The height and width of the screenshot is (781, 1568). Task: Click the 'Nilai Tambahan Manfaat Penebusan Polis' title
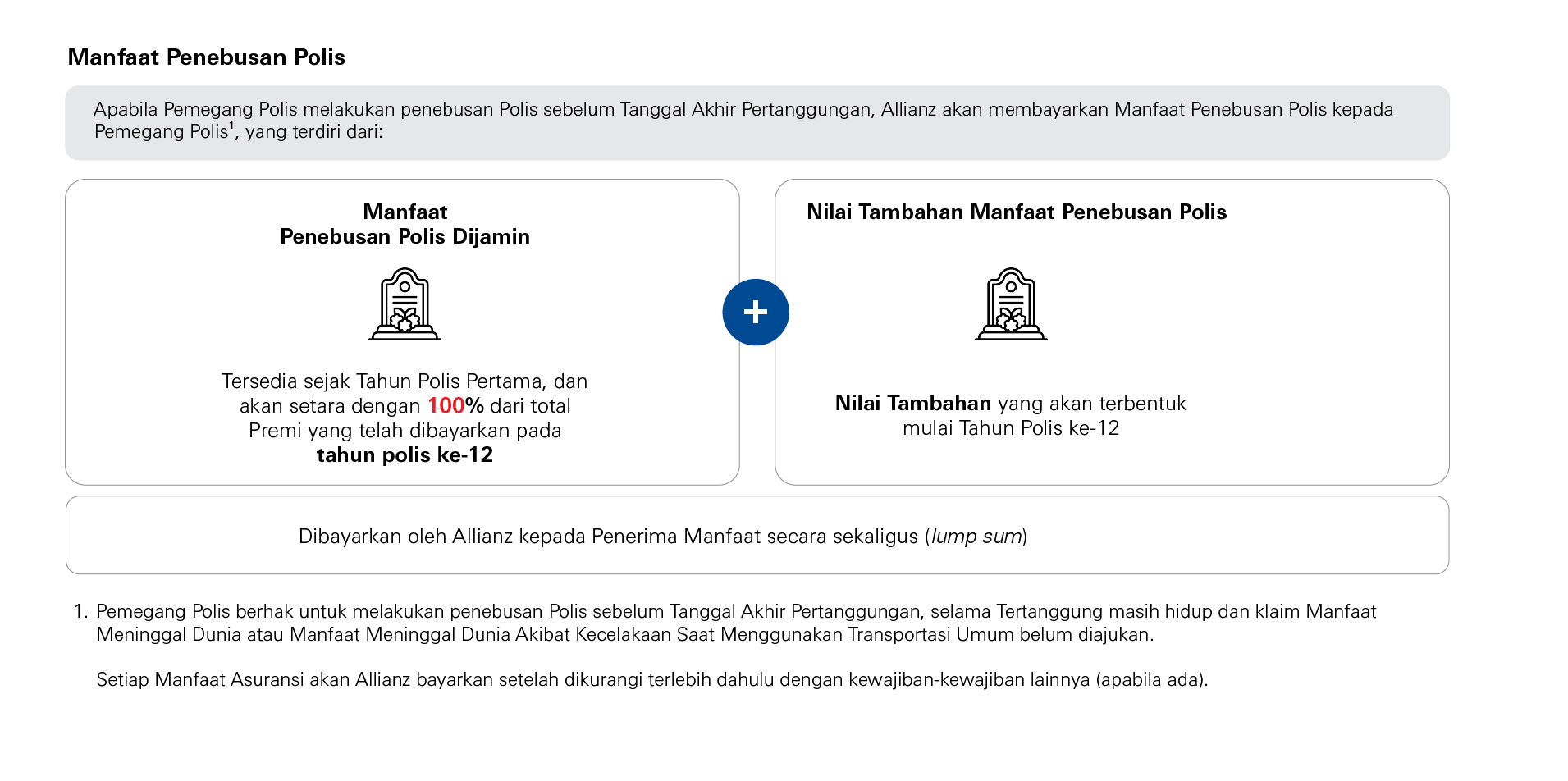[x=1016, y=212]
